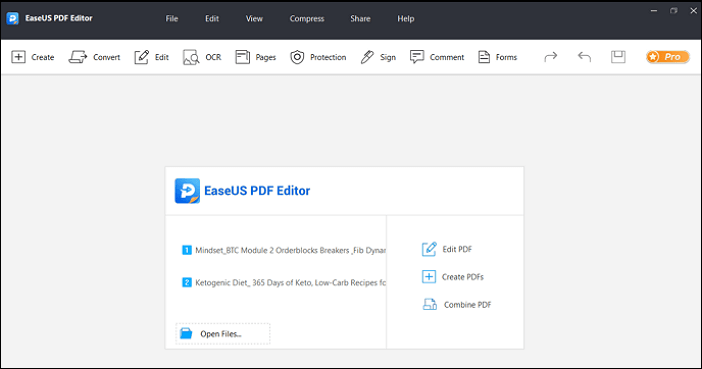Click the orange Pro upgrade badge
The width and height of the screenshot is (702, 369).
(x=668, y=57)
